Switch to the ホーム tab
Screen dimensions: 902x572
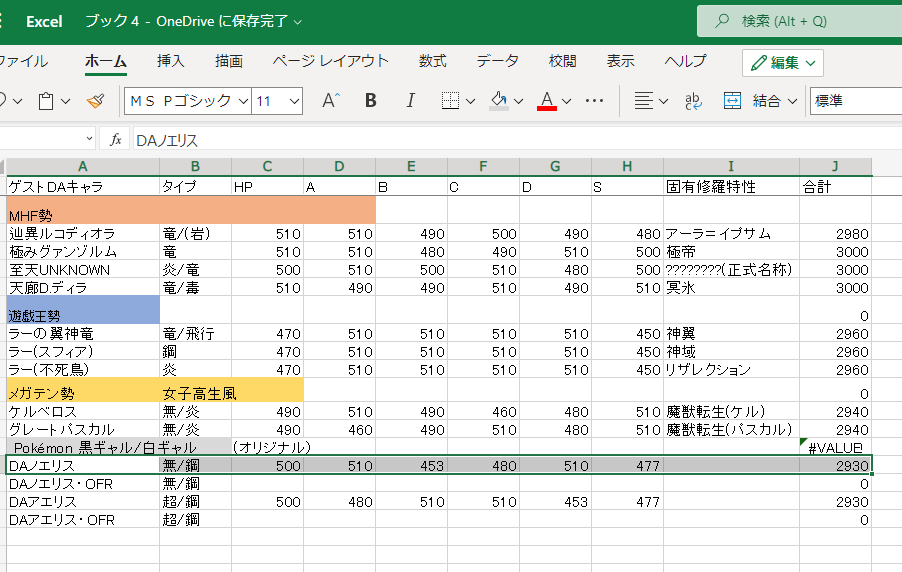pos(106,61)
